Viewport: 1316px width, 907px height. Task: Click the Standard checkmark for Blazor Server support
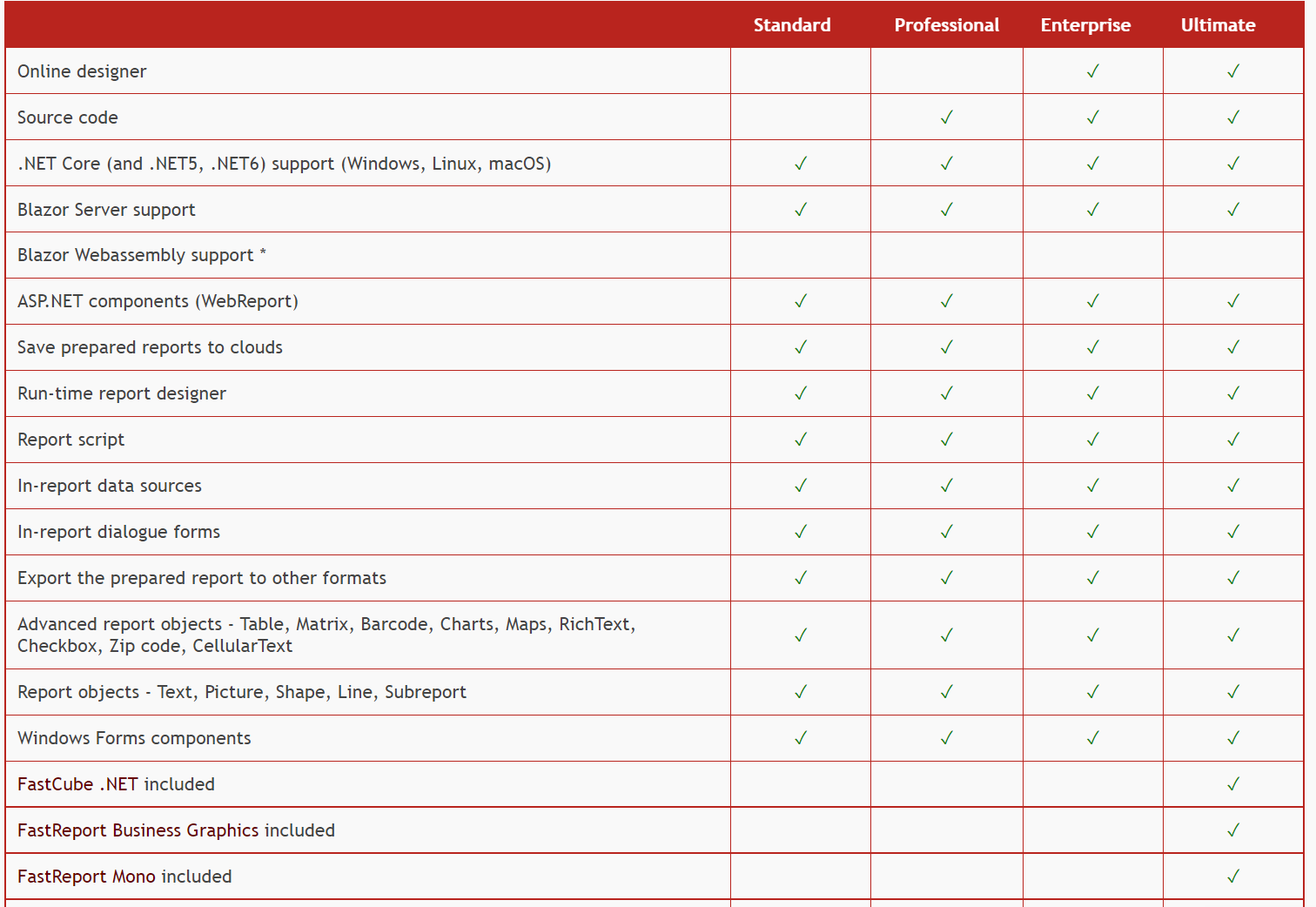[x=800, y=210]
